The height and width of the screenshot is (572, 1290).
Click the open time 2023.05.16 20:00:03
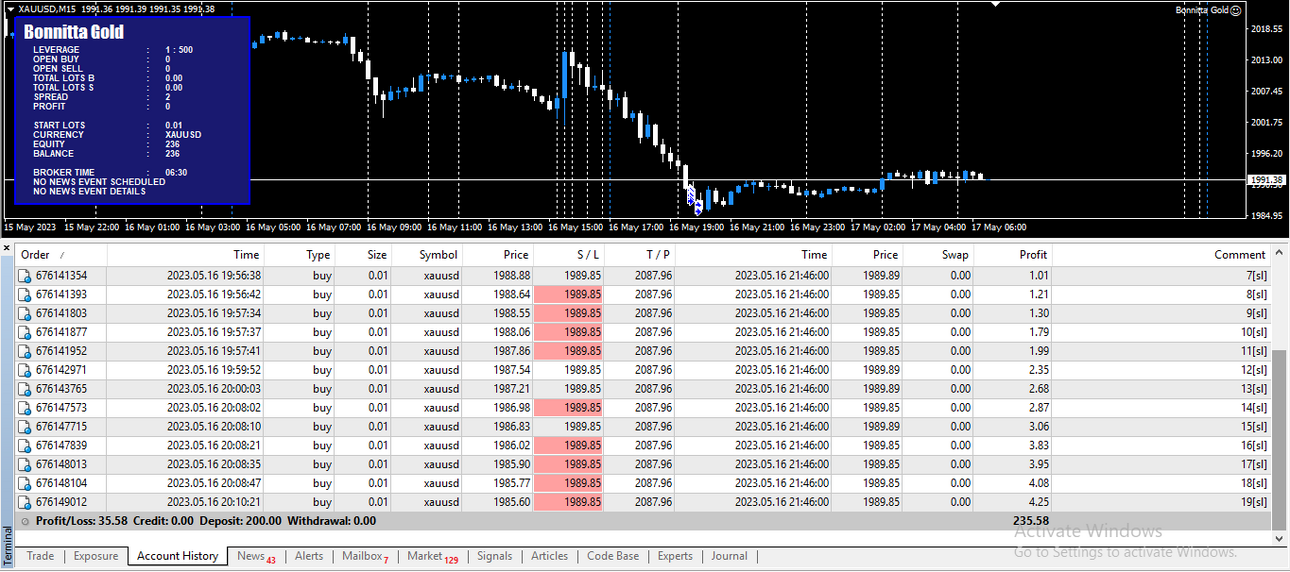[214, 389]
